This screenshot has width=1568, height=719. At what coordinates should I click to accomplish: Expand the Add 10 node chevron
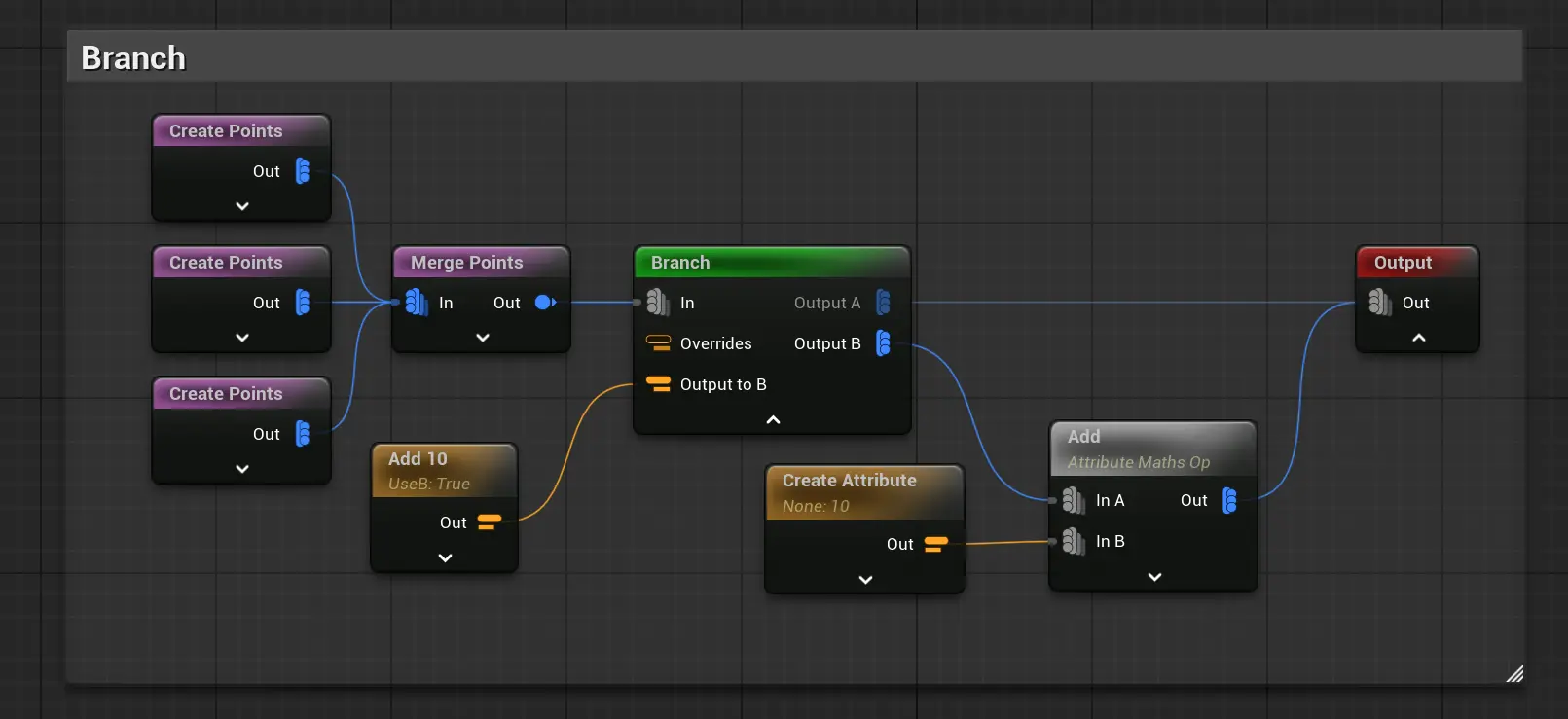[445, 558]
